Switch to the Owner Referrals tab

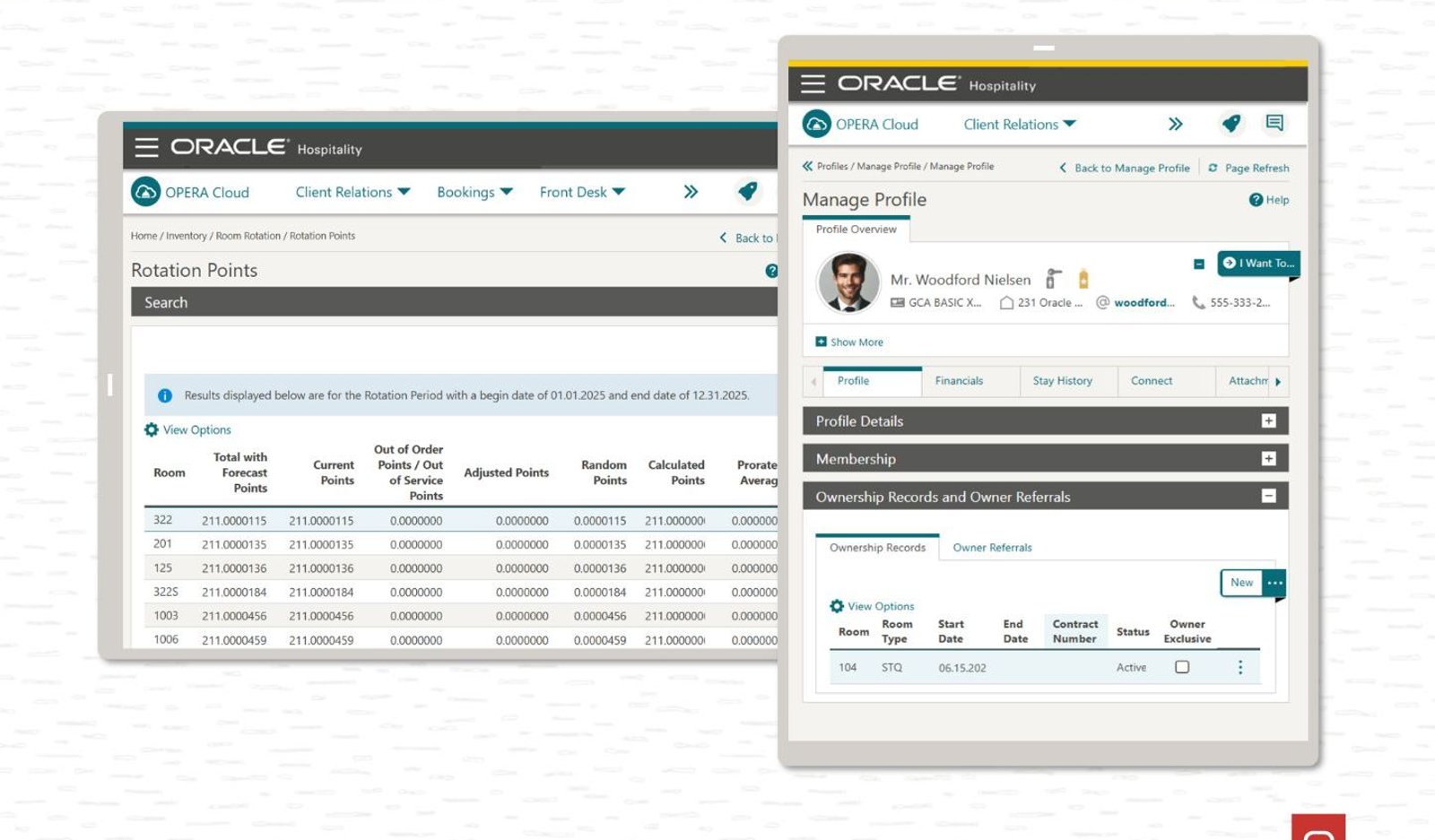pyautogui.click(x=992, y=548)
